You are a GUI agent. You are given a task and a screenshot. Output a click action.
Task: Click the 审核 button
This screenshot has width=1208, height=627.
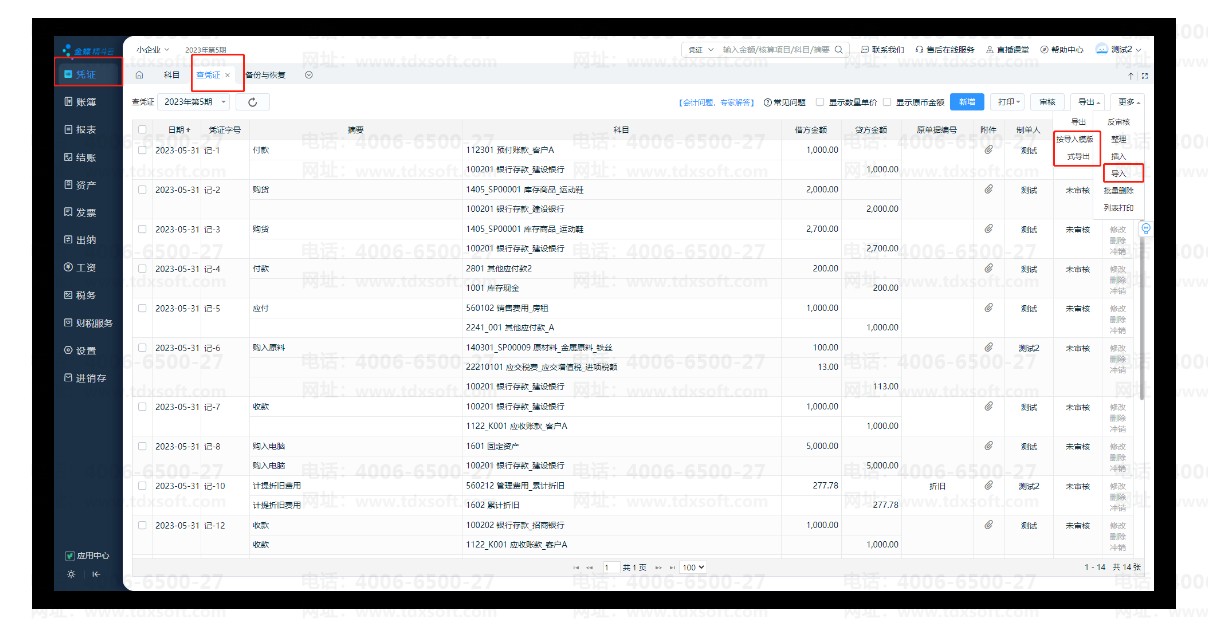[1047, 102]
